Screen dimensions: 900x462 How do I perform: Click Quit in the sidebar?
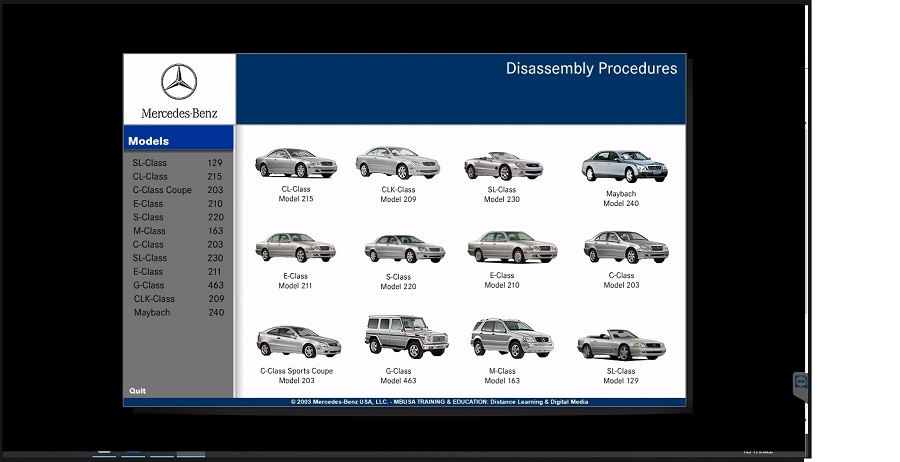coord(138,391)
